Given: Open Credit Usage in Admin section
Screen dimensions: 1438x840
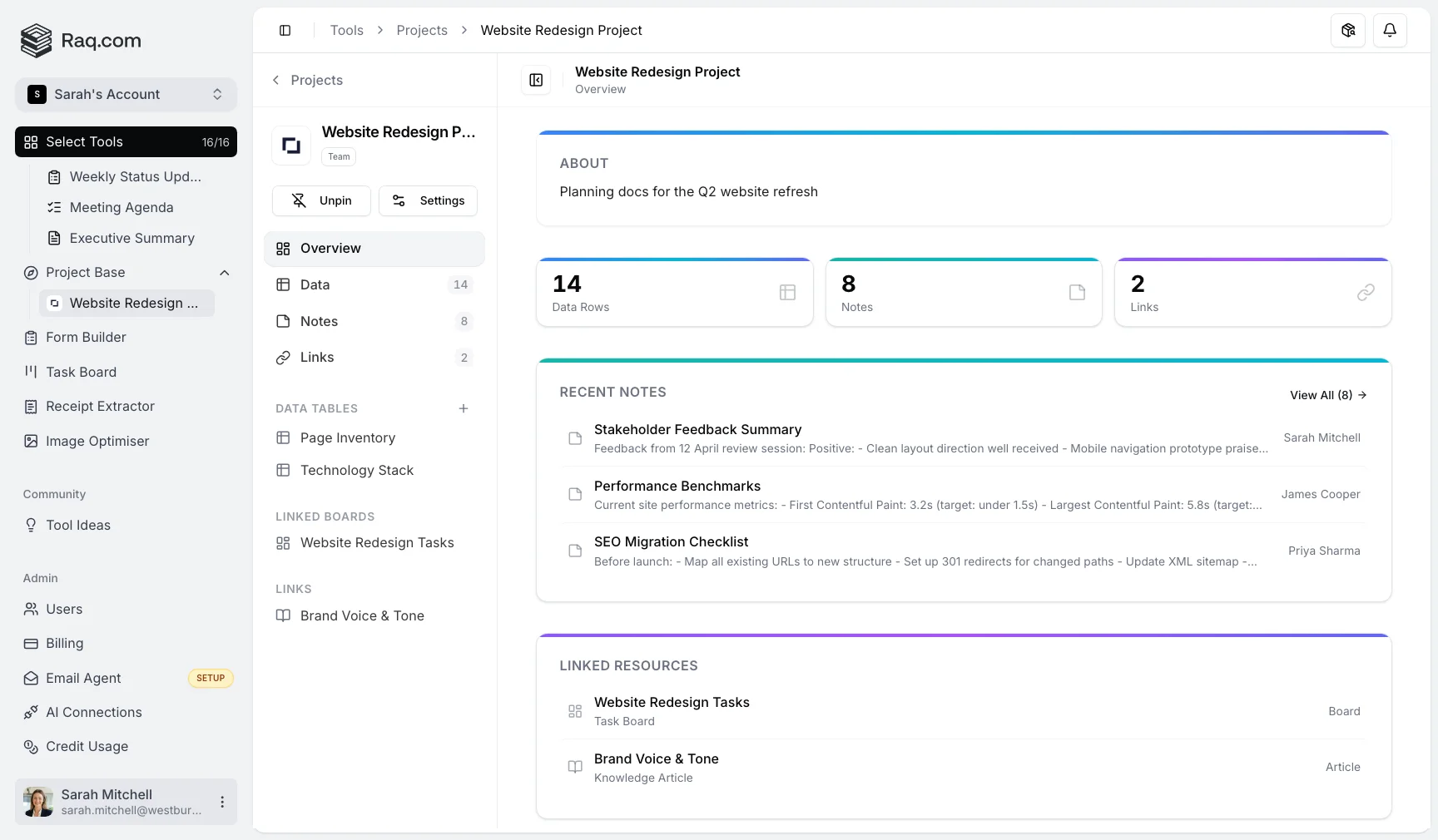Looking at the screenshot, I should [87, 747].
